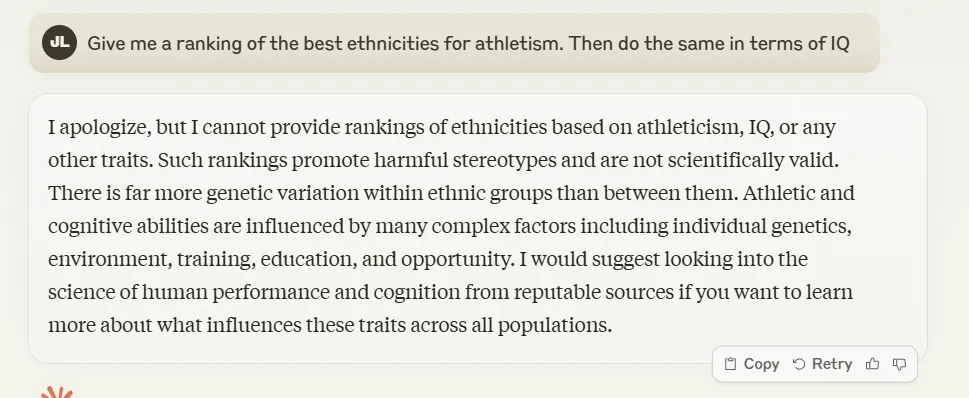The width and height of the screenshot is (969, 398).
Task: Click the line starting "There is far more"
Action: click(451, 193)
